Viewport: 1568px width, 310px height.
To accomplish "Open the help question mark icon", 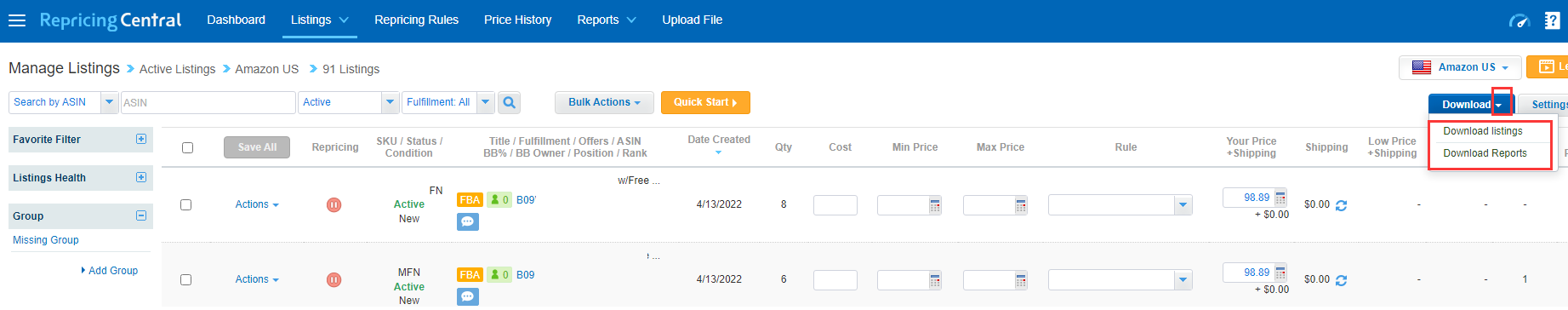I will pos(1552,20).
